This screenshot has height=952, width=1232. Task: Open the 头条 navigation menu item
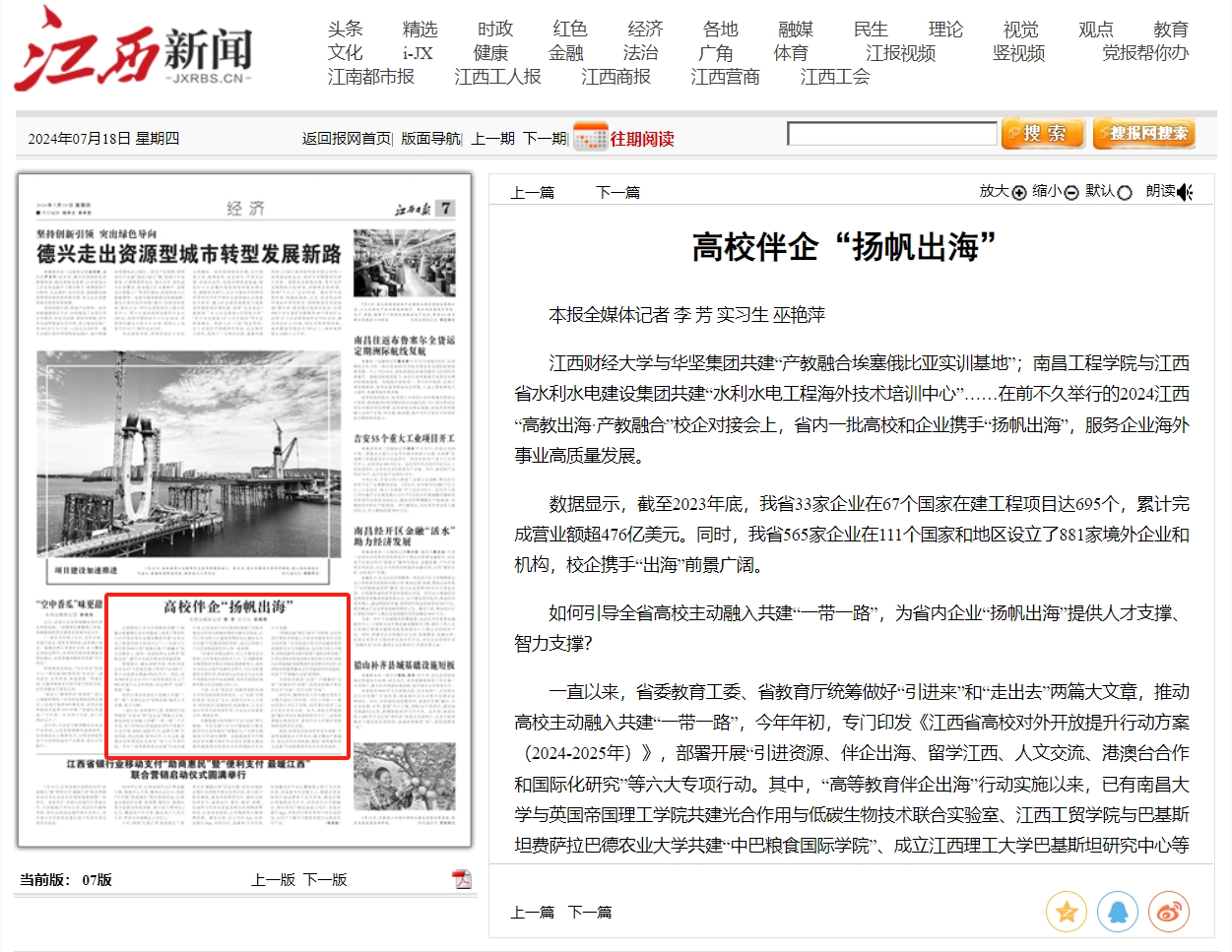click(345, 30)
